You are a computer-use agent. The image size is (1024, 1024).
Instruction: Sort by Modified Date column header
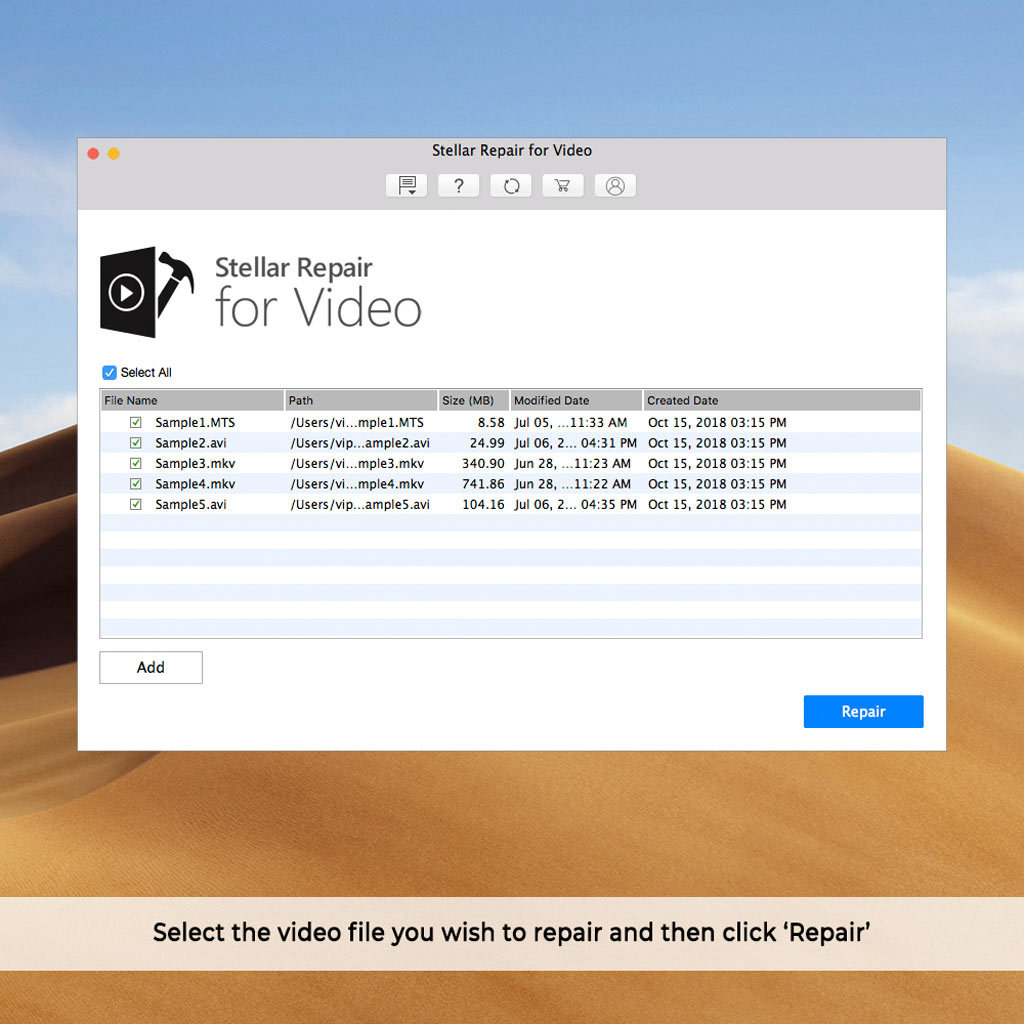click(576, 400)
